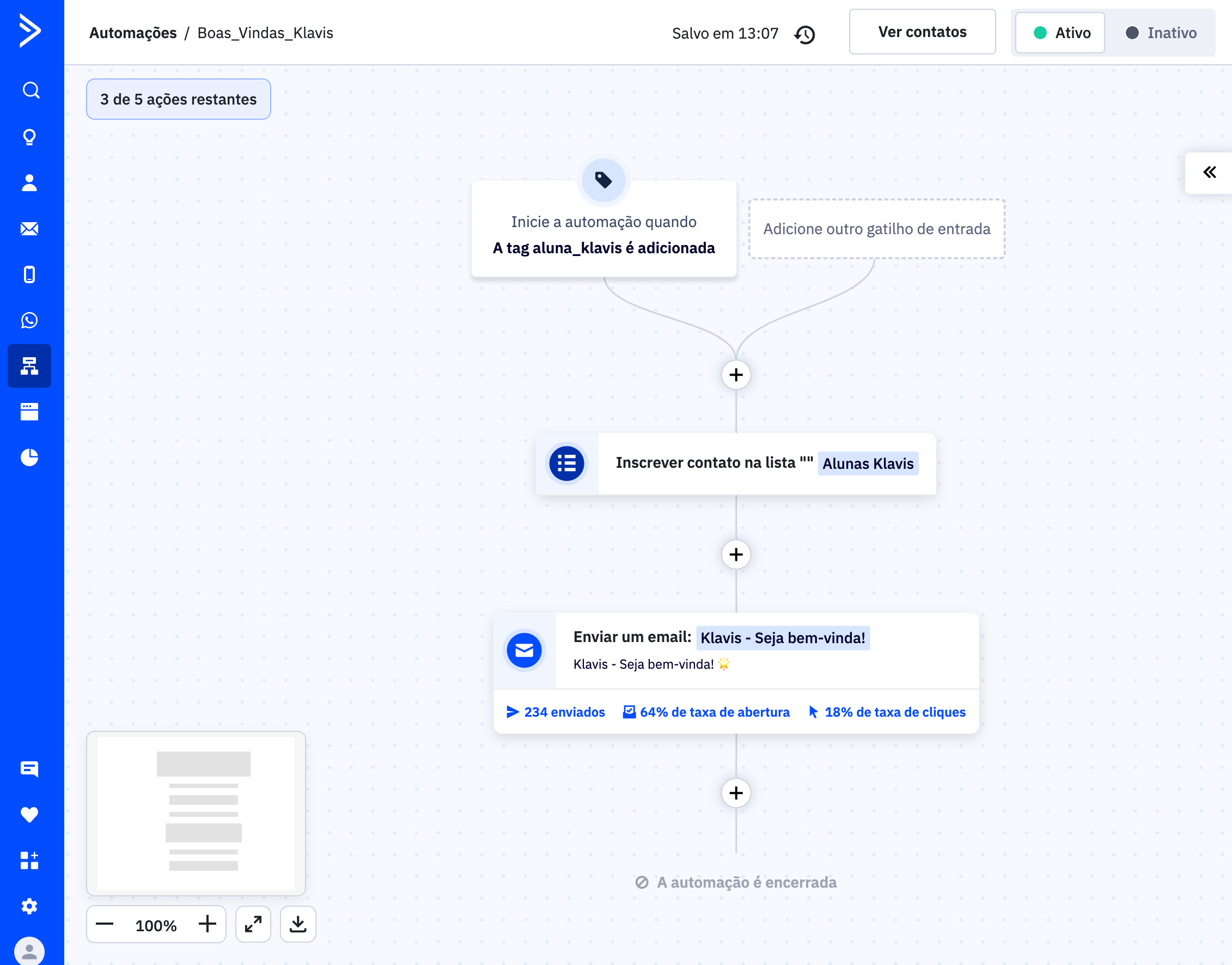This screenshot has height=965, width=1232.
Task: Open the automations icon in sidebar
Action: point(29,365)
